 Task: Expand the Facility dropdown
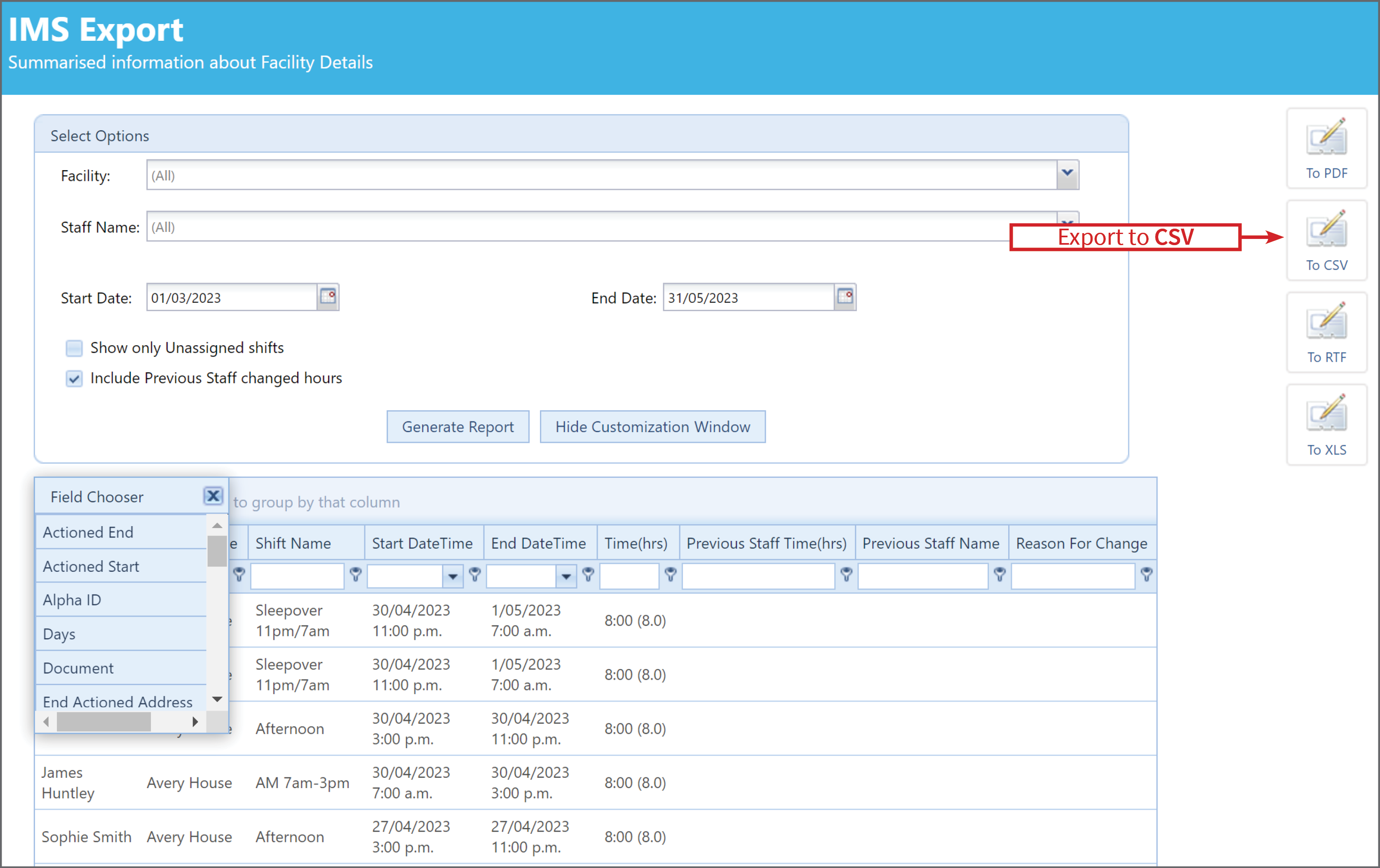(x=1067, y=174)
